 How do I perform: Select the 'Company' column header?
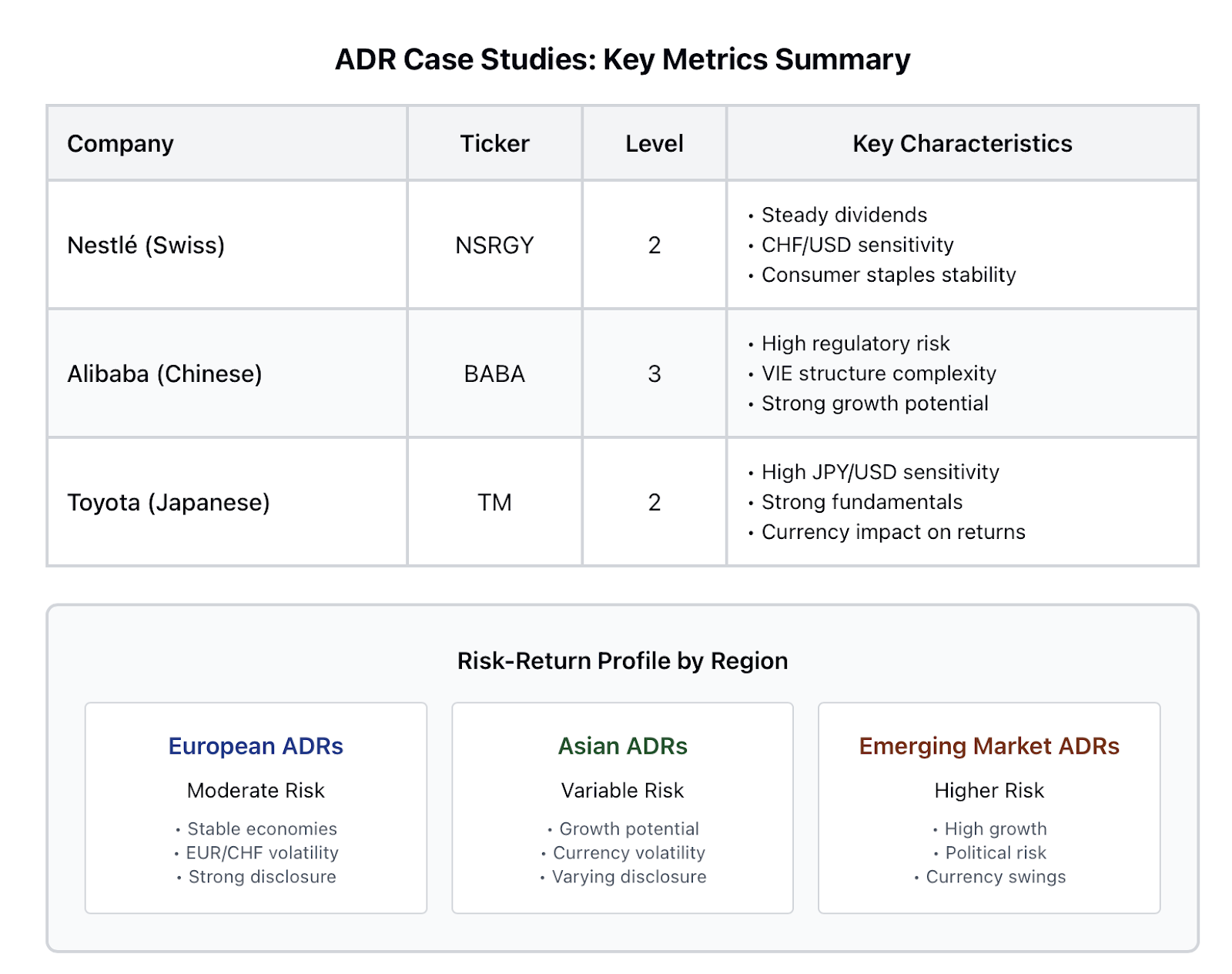coord(227,143)
